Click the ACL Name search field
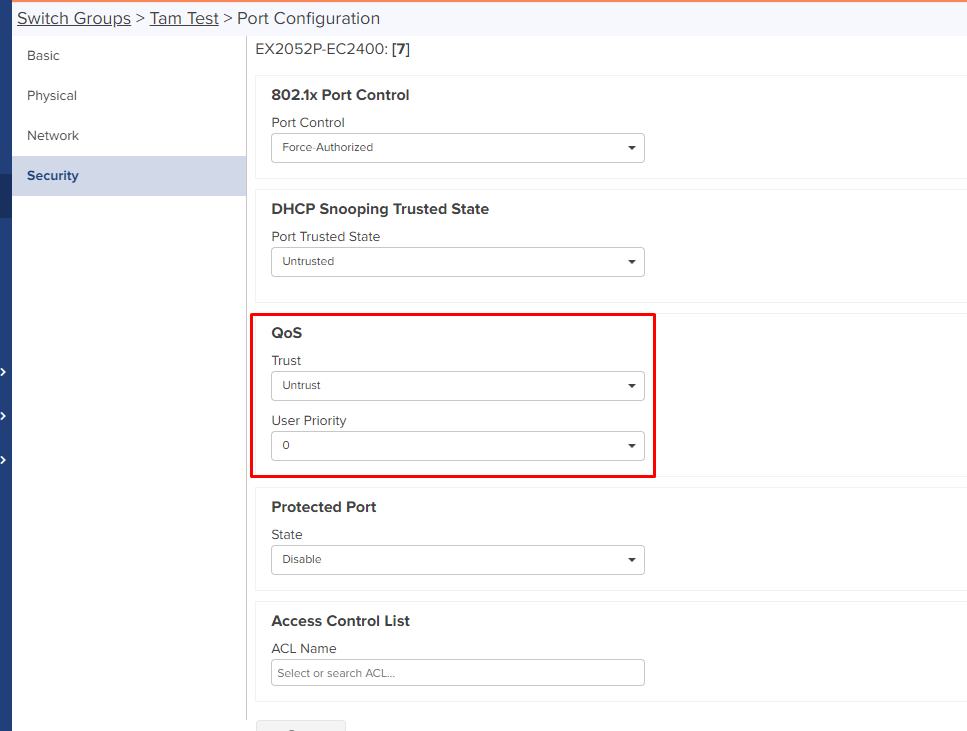 tap(458, 672)
